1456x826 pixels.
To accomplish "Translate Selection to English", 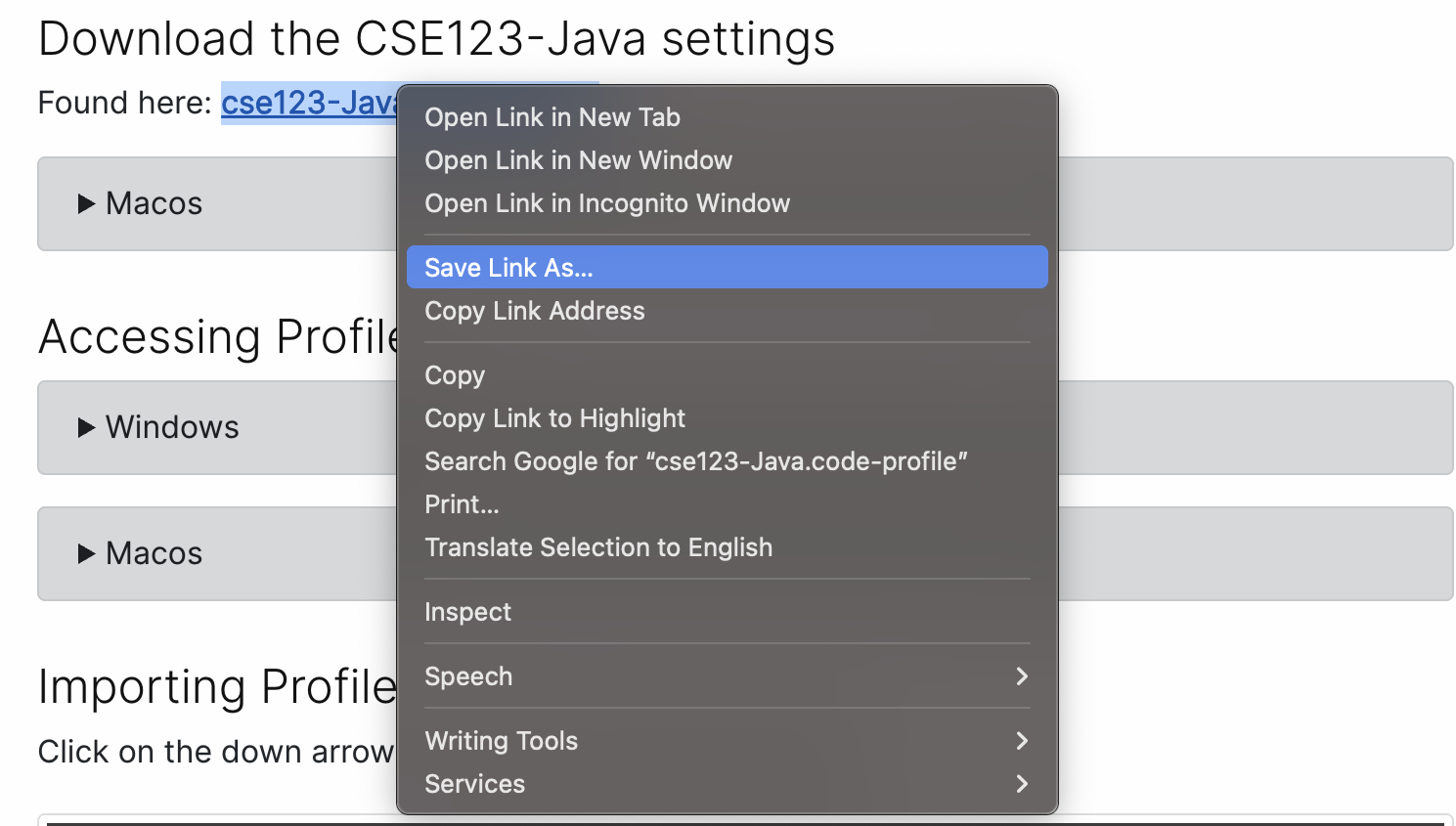I will click(598, 547).
